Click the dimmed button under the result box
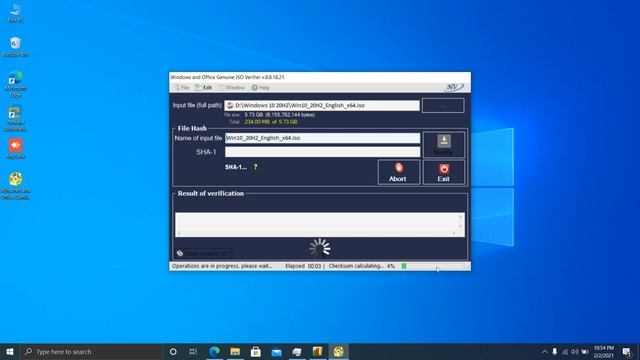The width and height of the screenshot is (640, 360). click(x=204, y=253)
